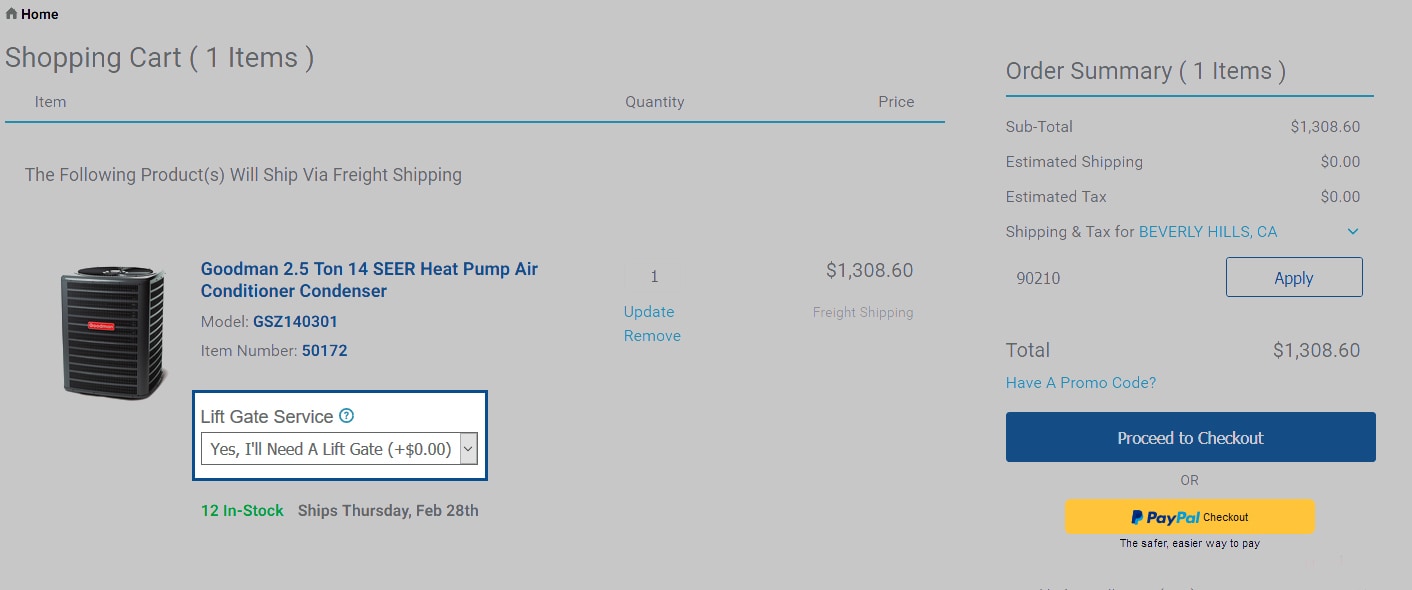Click the 90210 zip code field
Image resolution: width=1412 pixels, height=590 pixels.
pyautogui.click(x=1110, y=278)
